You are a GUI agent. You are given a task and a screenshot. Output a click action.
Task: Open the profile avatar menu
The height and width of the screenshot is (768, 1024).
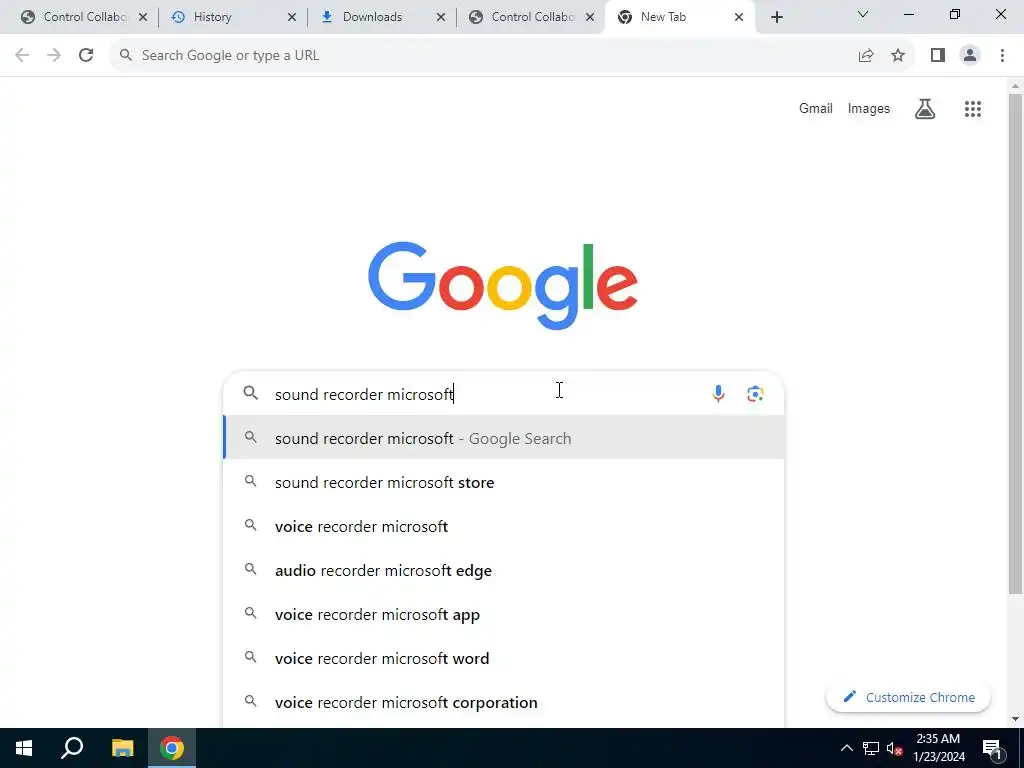pyautogui.click(x=970, y=56)
